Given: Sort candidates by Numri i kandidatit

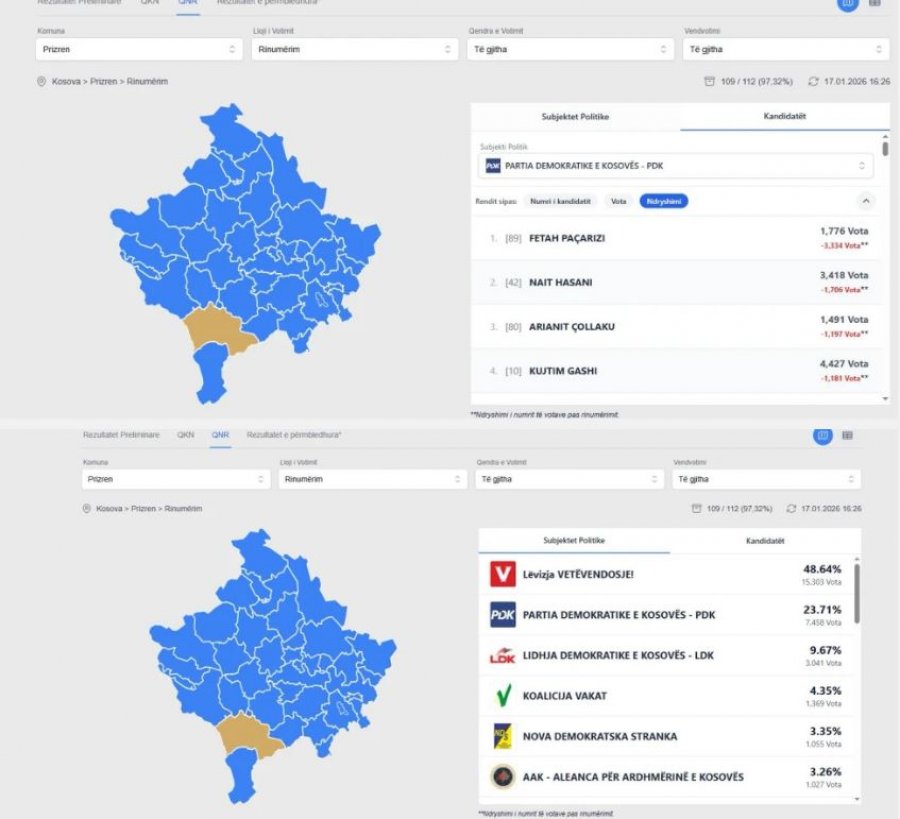Looking at the screenshot, I should (561, 201).
